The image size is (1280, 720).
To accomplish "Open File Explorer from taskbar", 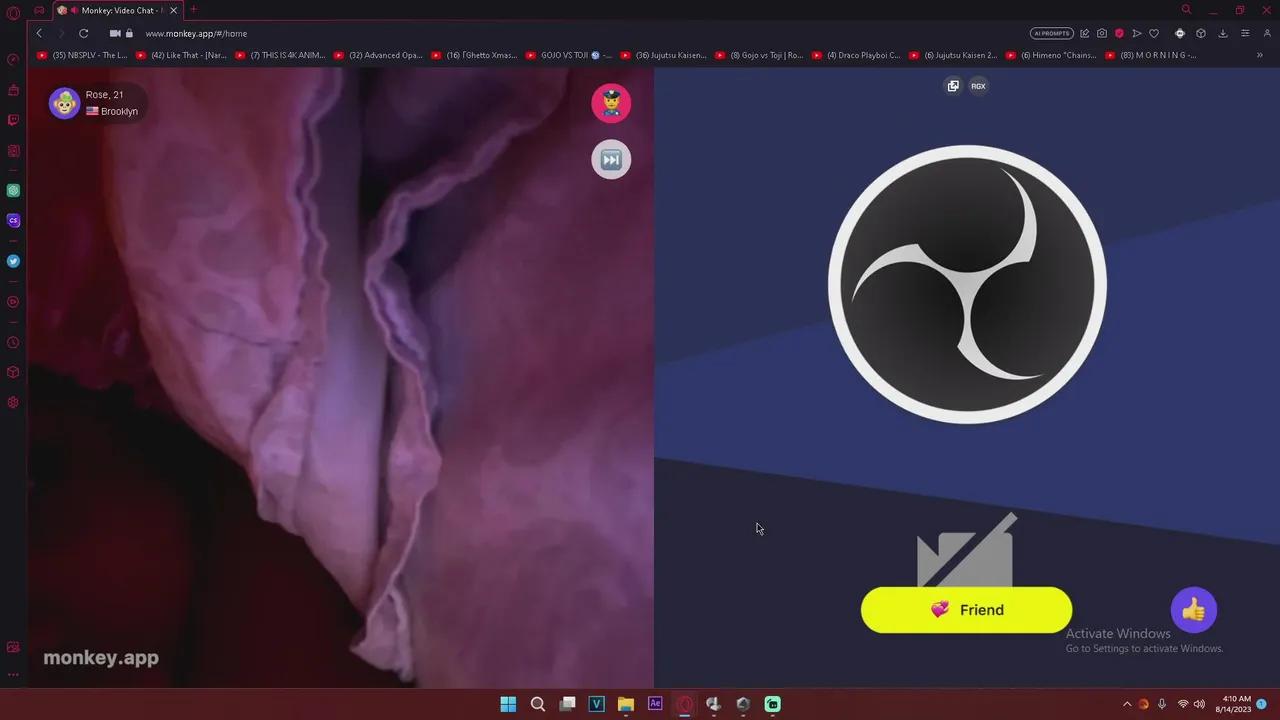I will pyautogui.click(x=625, y=704).
